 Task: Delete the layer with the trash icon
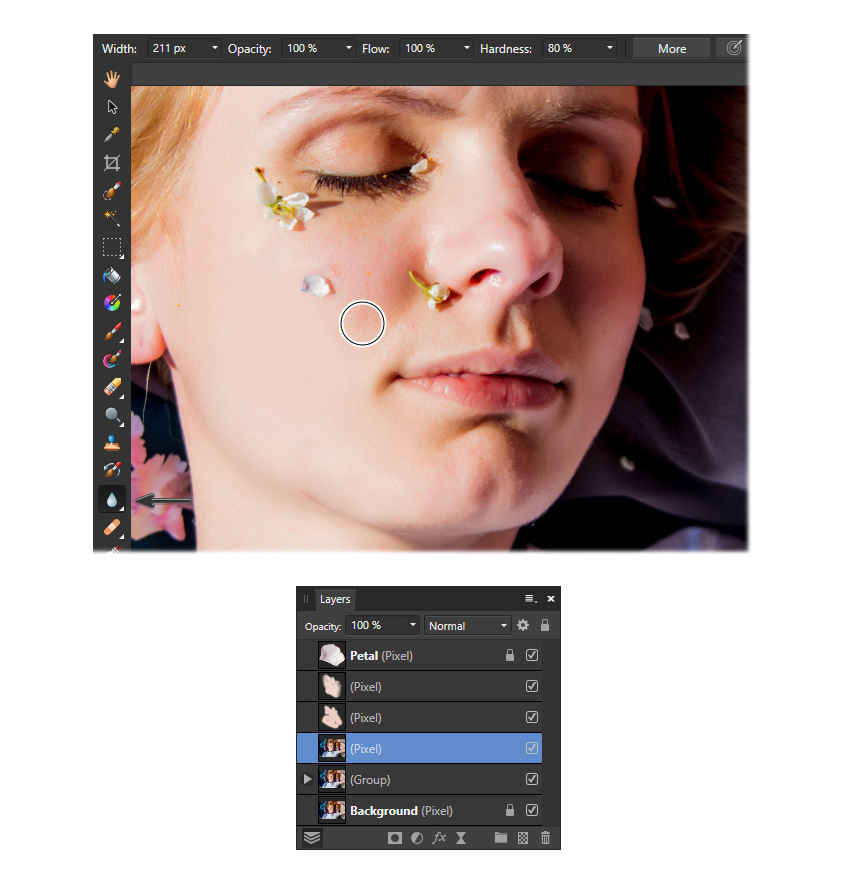[545, 838]
